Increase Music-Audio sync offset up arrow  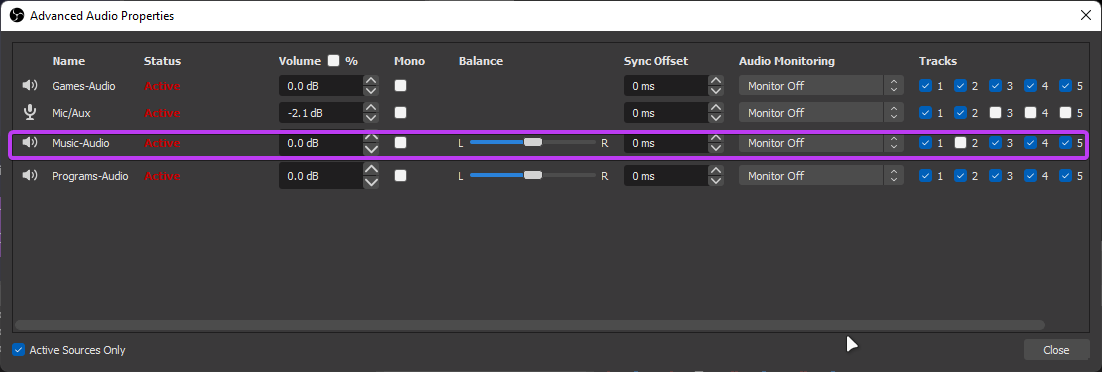[715, 137]
